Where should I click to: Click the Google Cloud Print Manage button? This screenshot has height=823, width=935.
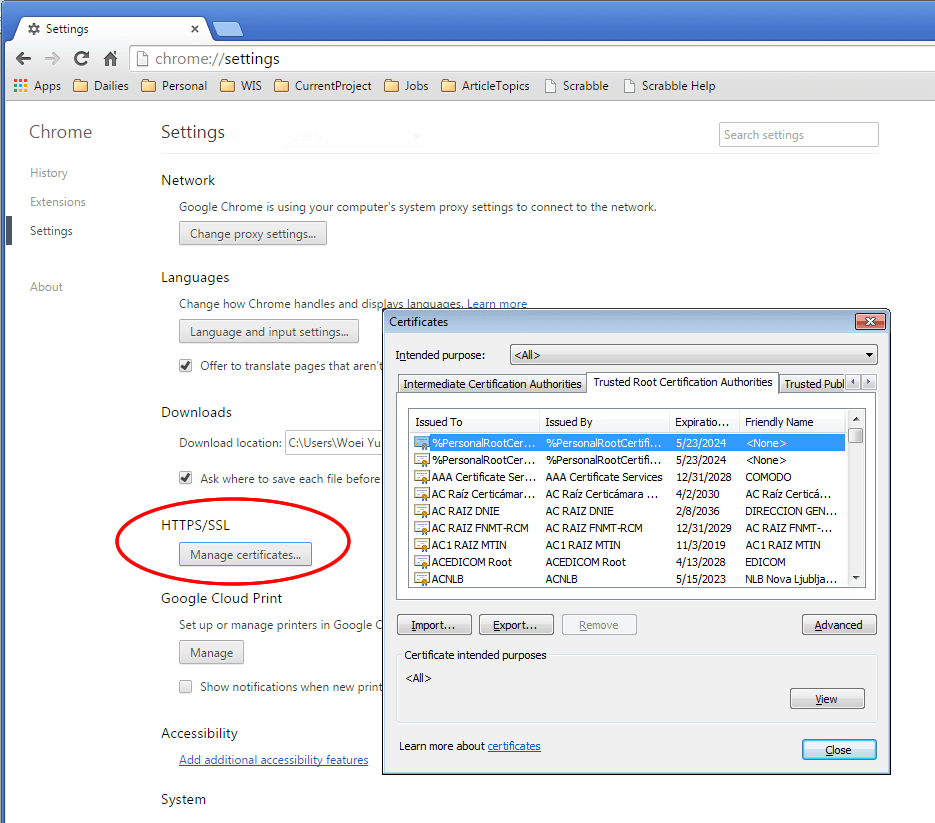(211, 652)
